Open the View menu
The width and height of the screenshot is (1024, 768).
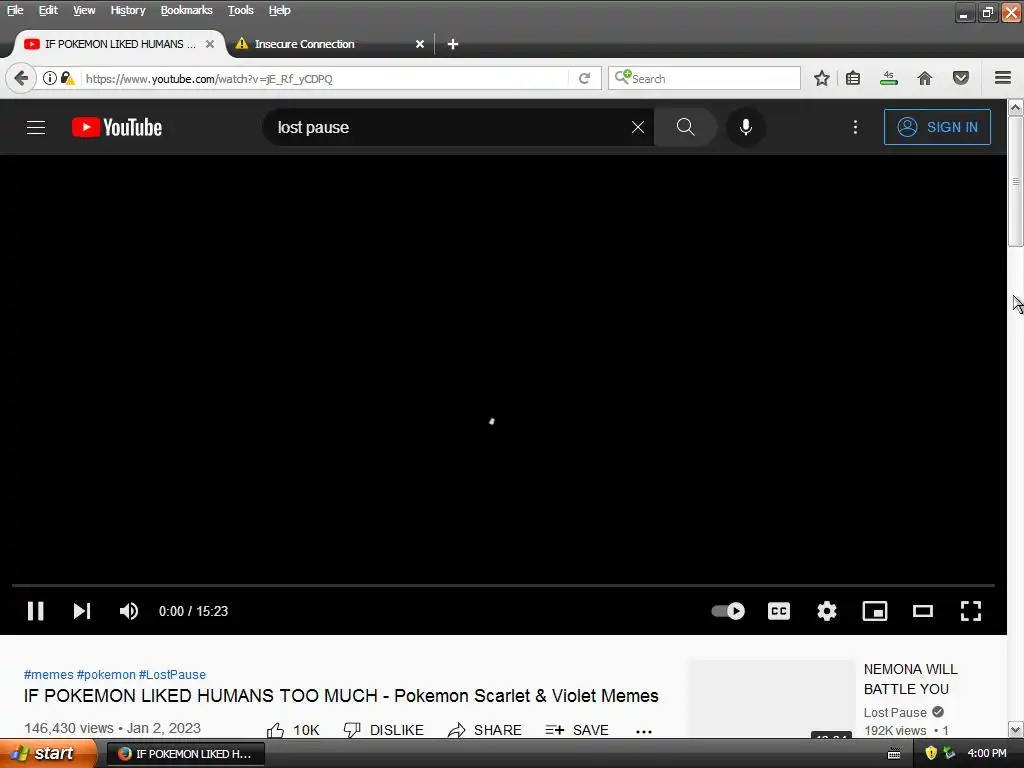tap(84, 10)
